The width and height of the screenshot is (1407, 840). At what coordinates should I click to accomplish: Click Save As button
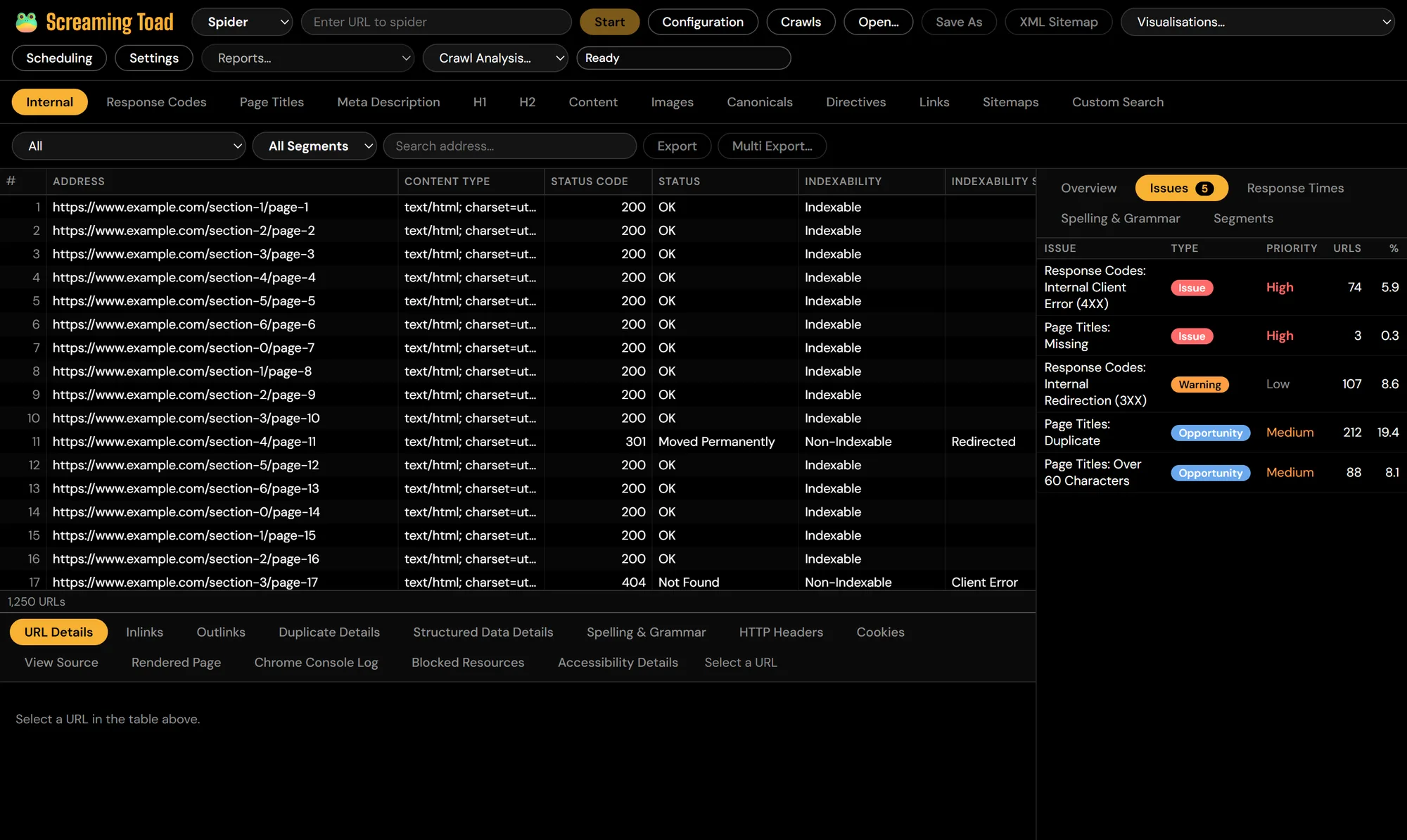click(959, 22)
